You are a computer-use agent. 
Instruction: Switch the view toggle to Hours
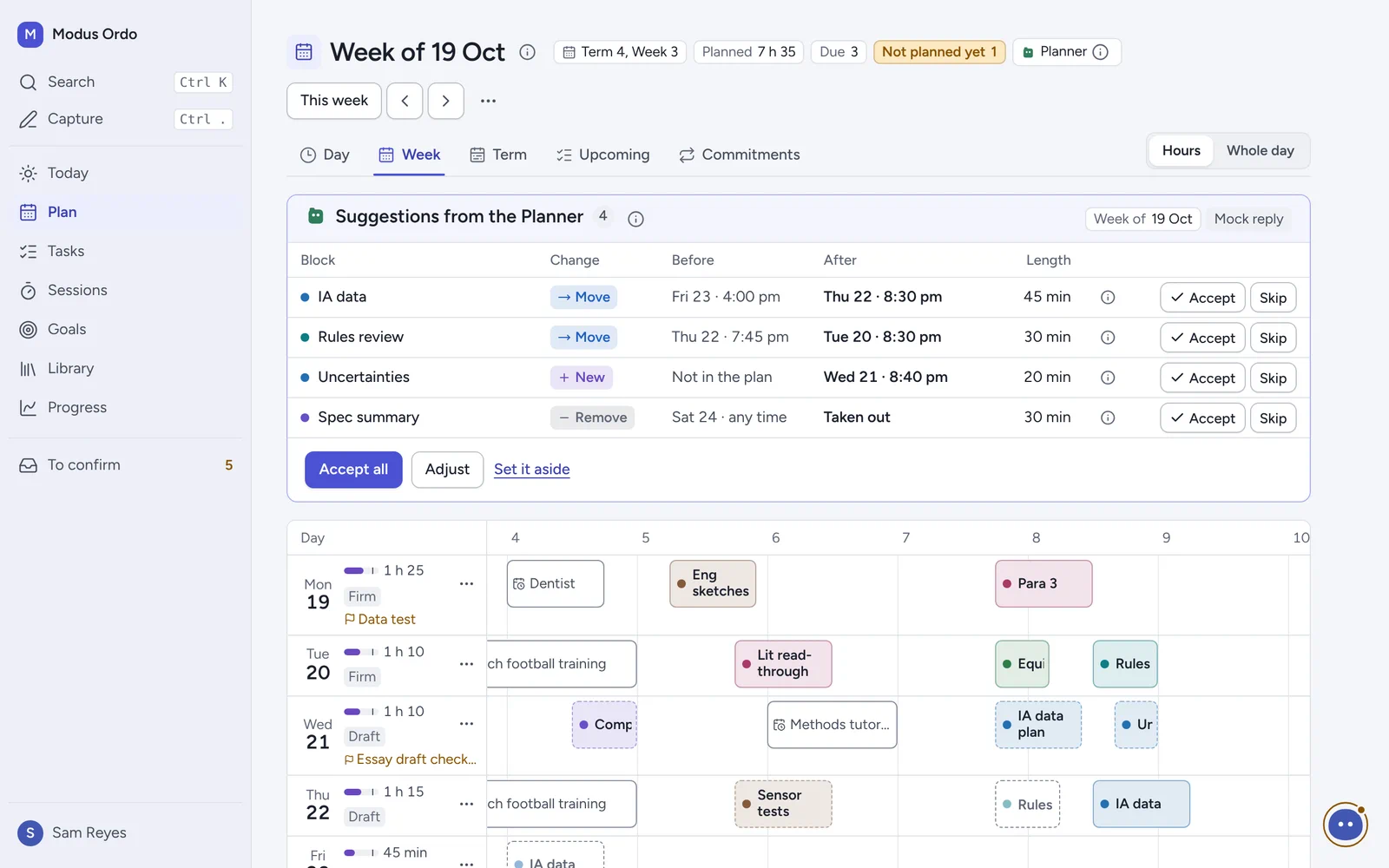point(1182,151)
